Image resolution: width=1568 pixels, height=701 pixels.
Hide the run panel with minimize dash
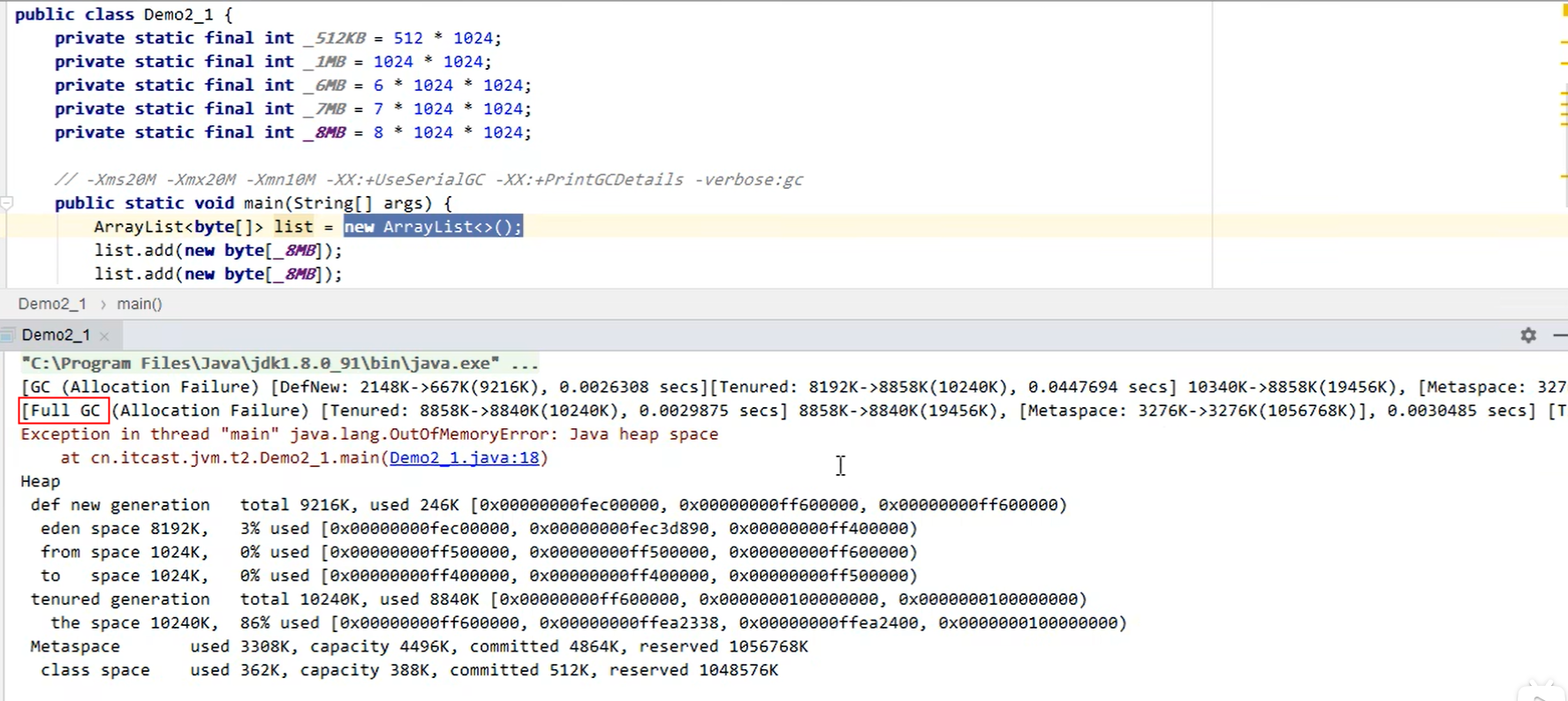click(1560, 335)
